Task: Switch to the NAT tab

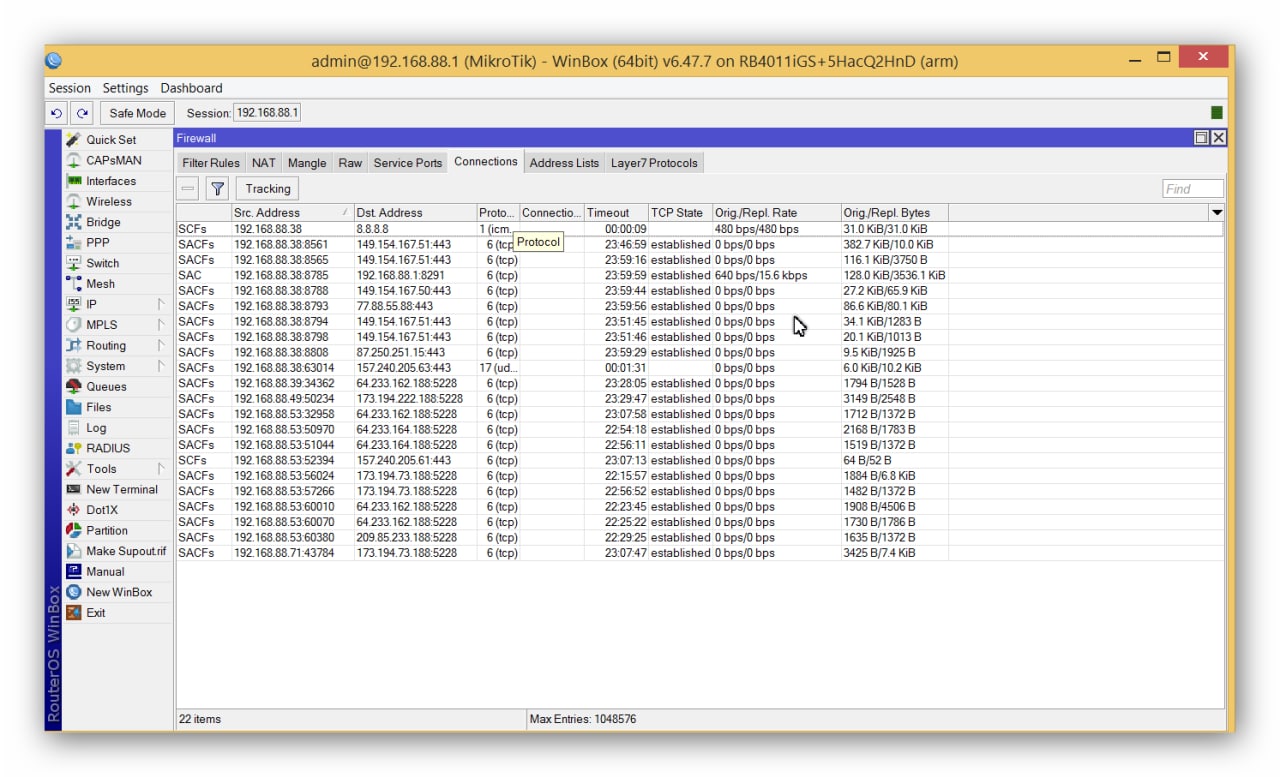Action: tap(263, 163)
